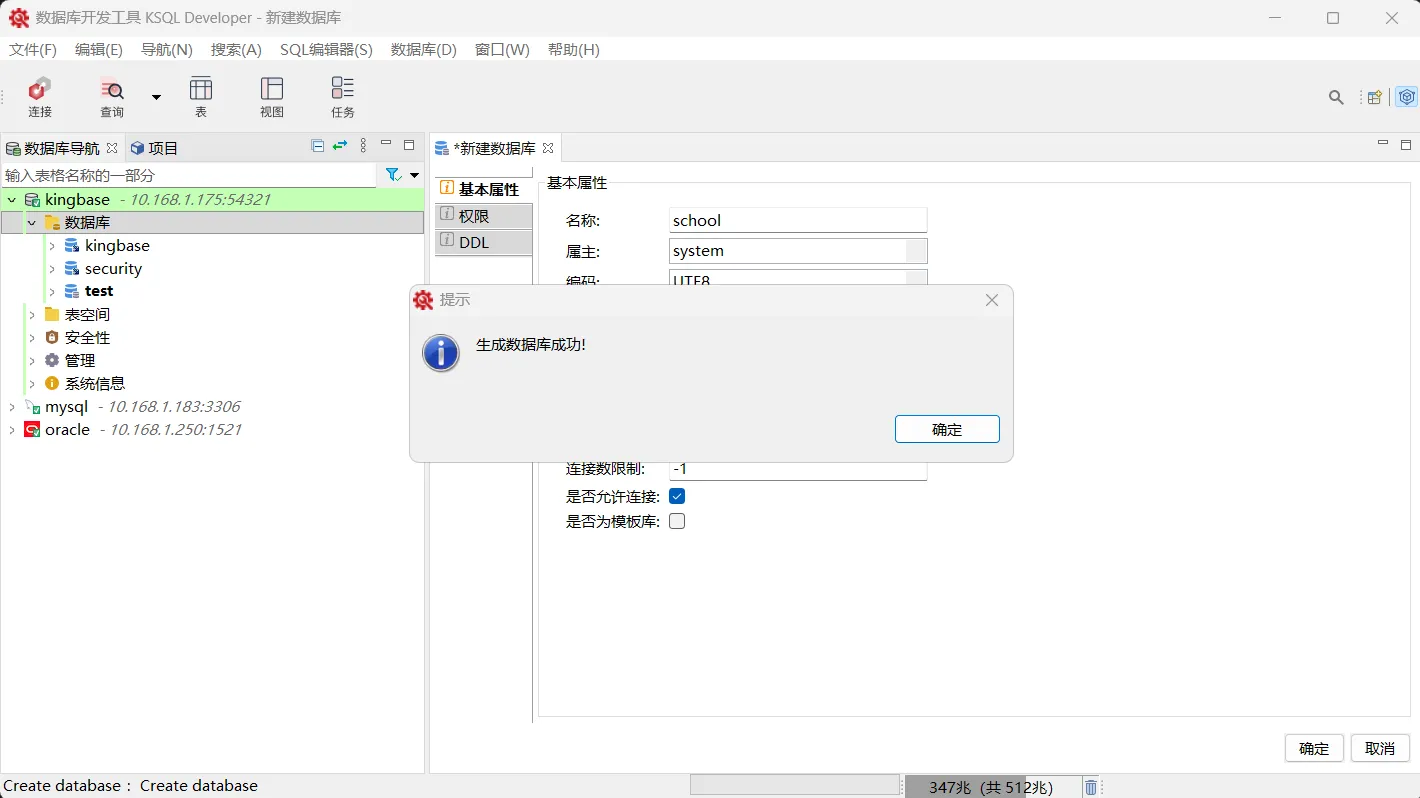The height and width of the screenshot is (798, 1420).
Task: Expand the mysql connection node
Action: click(x=11, y=406)
